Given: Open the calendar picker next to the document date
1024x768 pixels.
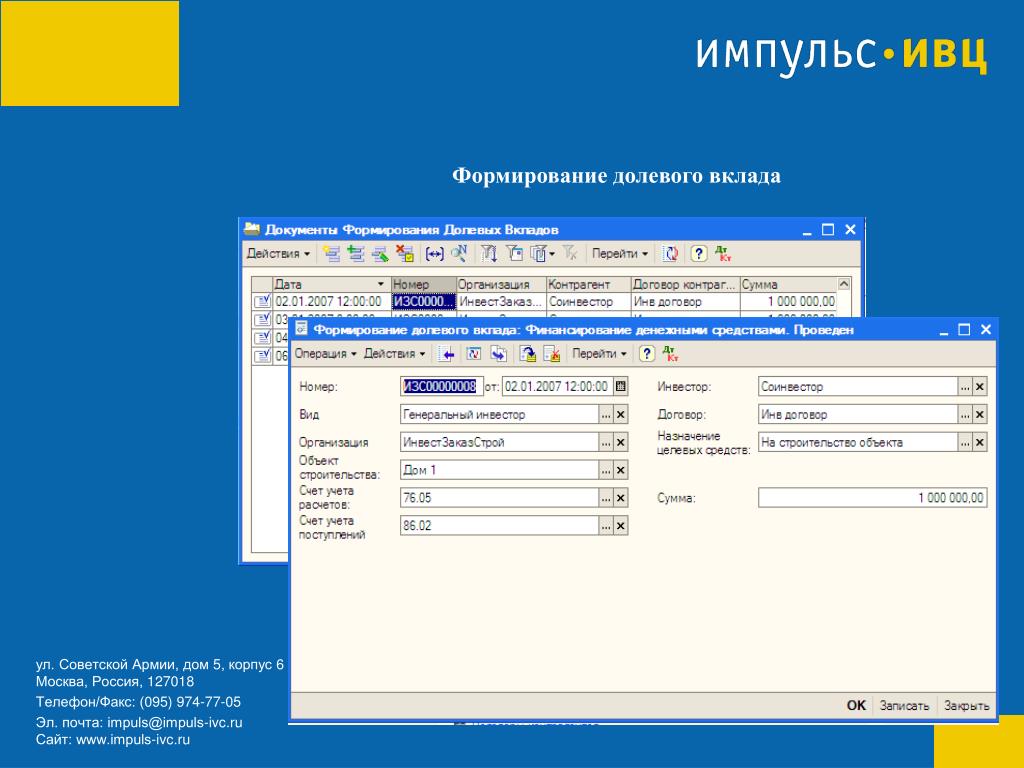Looking at the screenshot, I should (x=621, y=387).
